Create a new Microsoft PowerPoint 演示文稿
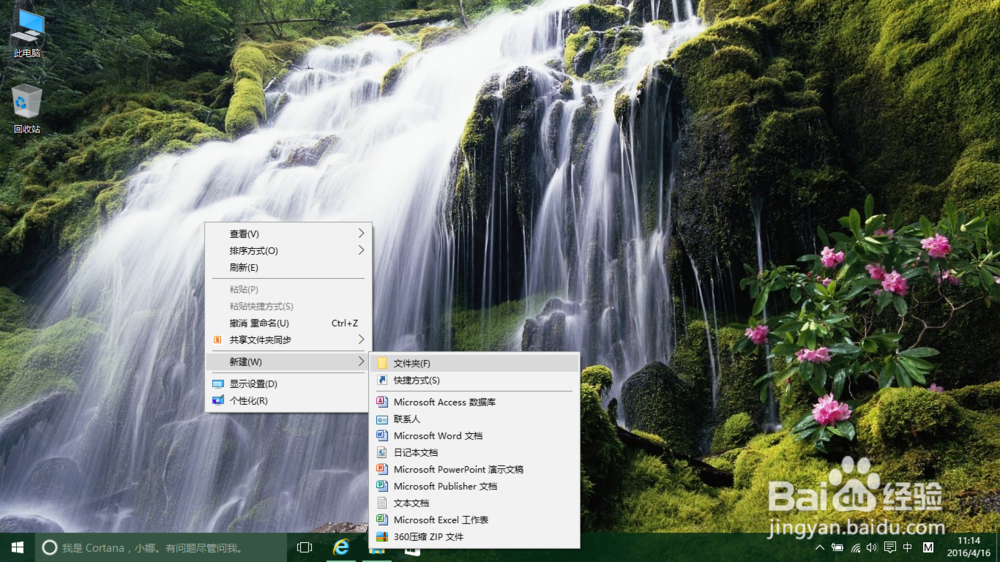The height and width of the screenshot is (562, 1000). [x=474, y=470]
